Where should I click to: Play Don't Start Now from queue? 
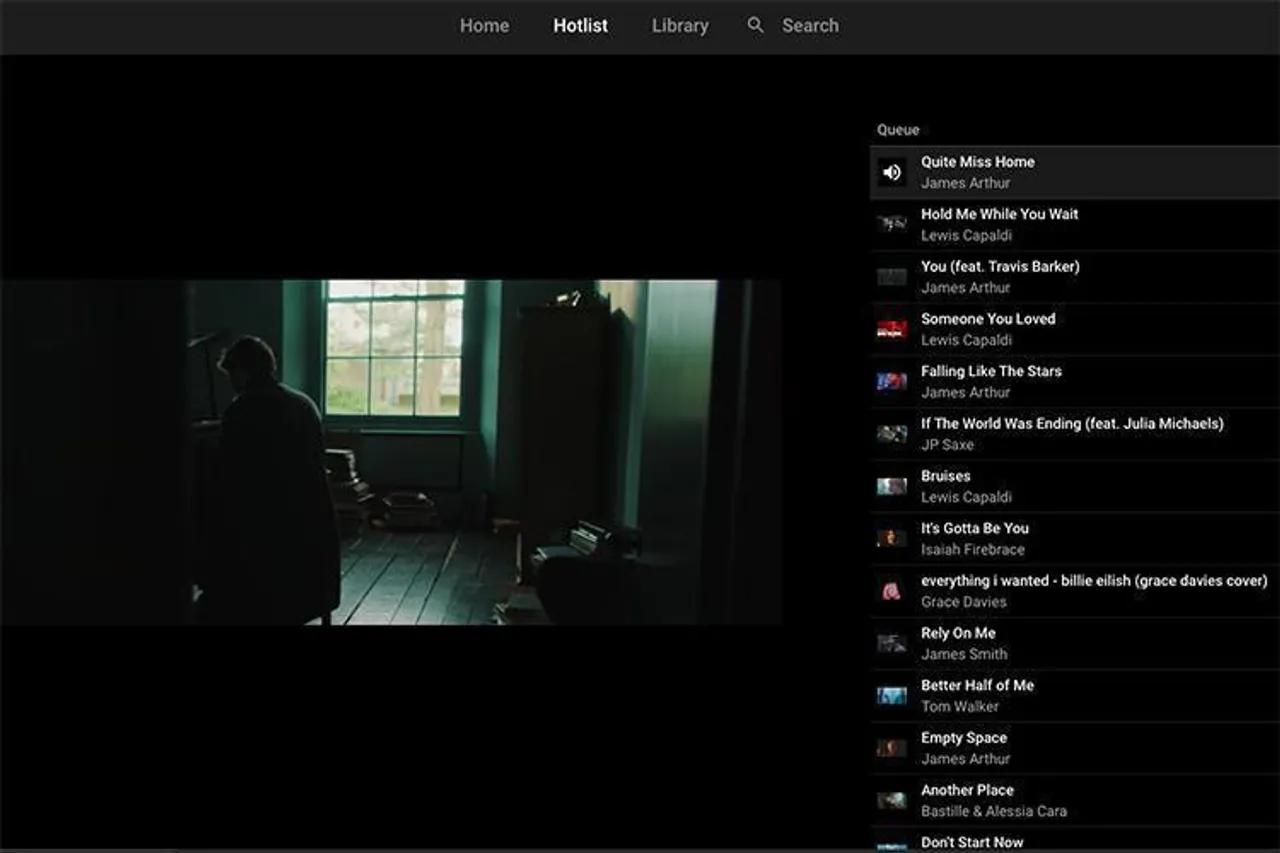click(972, 843)
